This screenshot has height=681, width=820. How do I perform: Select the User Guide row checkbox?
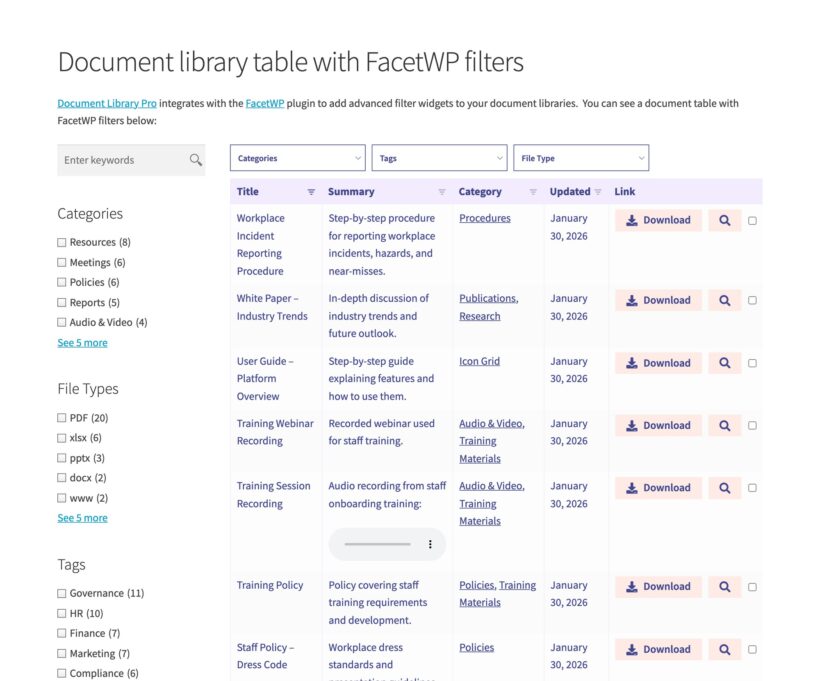point(752,363)
